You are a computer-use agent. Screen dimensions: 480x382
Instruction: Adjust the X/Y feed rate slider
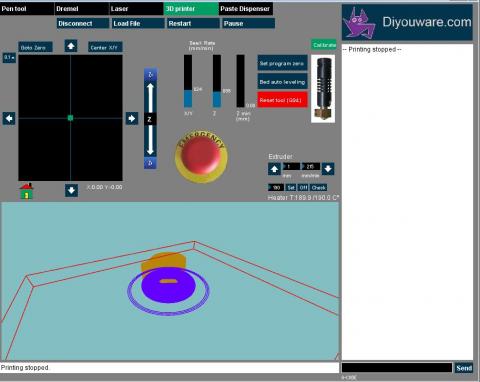click(188, 81)
